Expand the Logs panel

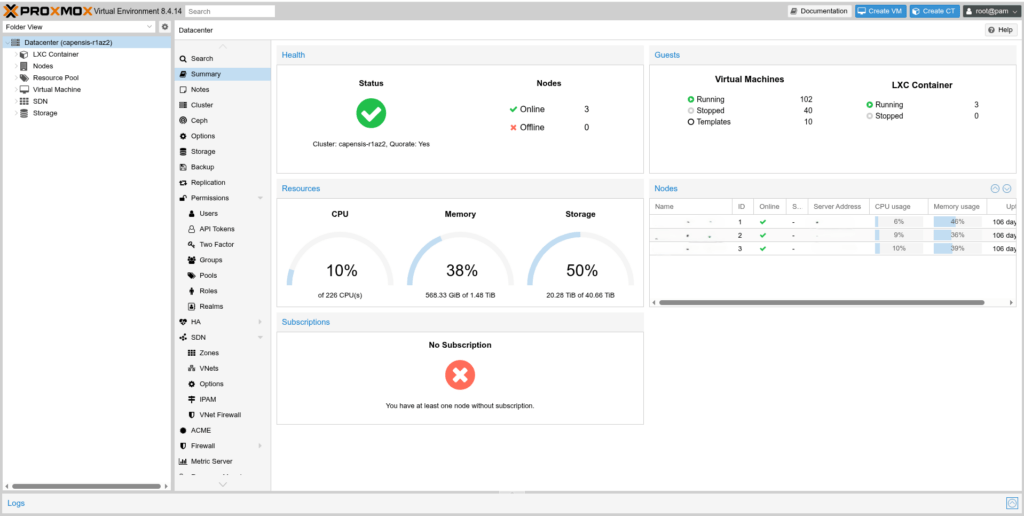click(x=16, y=503)
